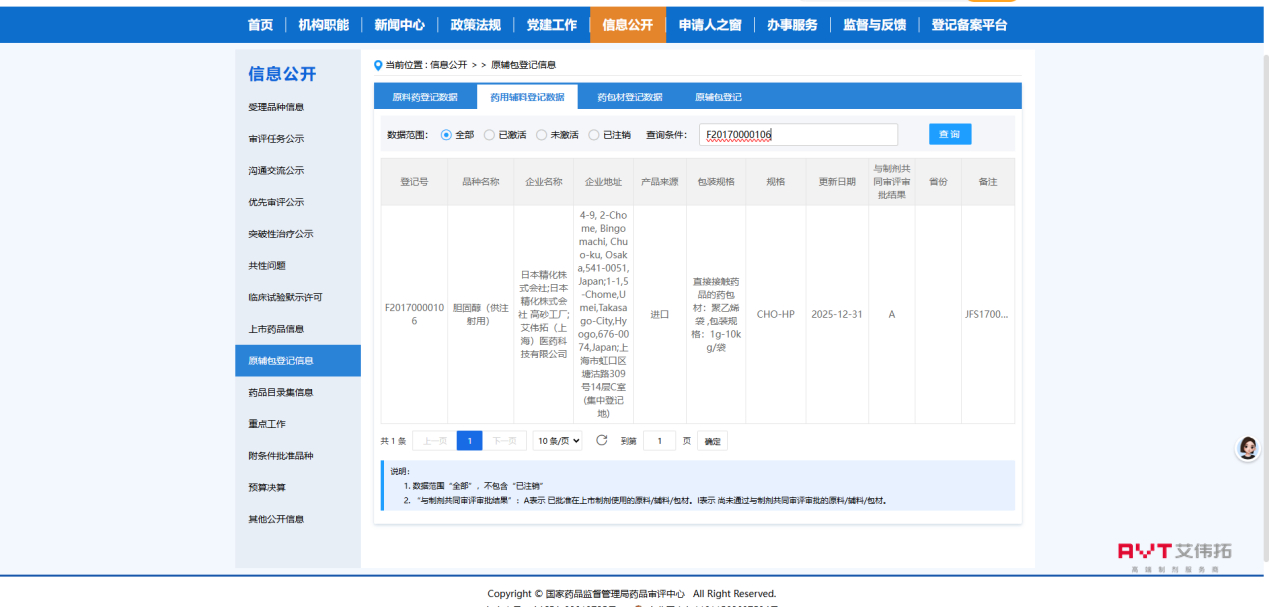
Task: Open 审评任务公示 in the sidebar
Action: [298, 139]
